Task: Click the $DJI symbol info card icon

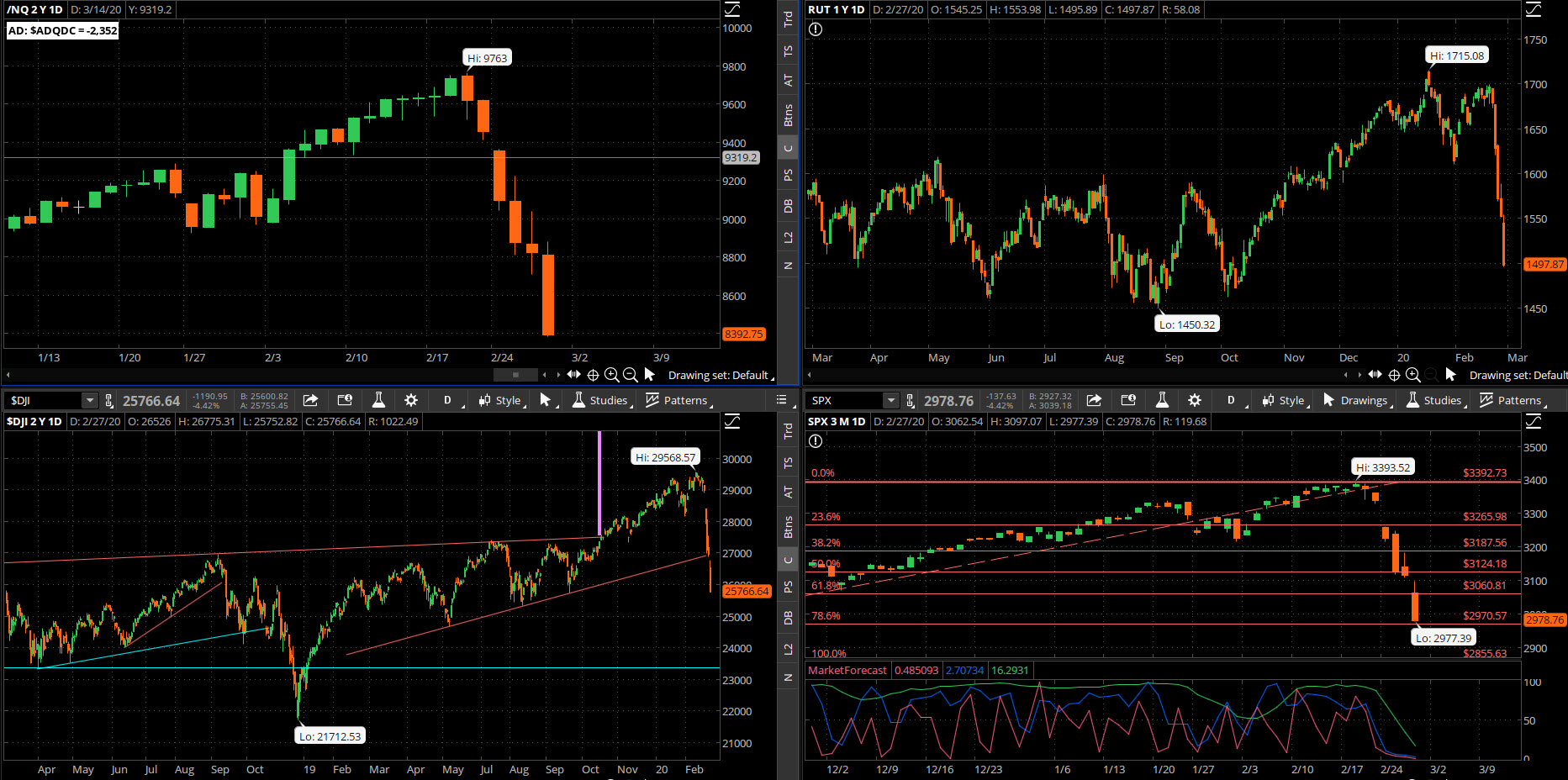Action: click(345, 400)
